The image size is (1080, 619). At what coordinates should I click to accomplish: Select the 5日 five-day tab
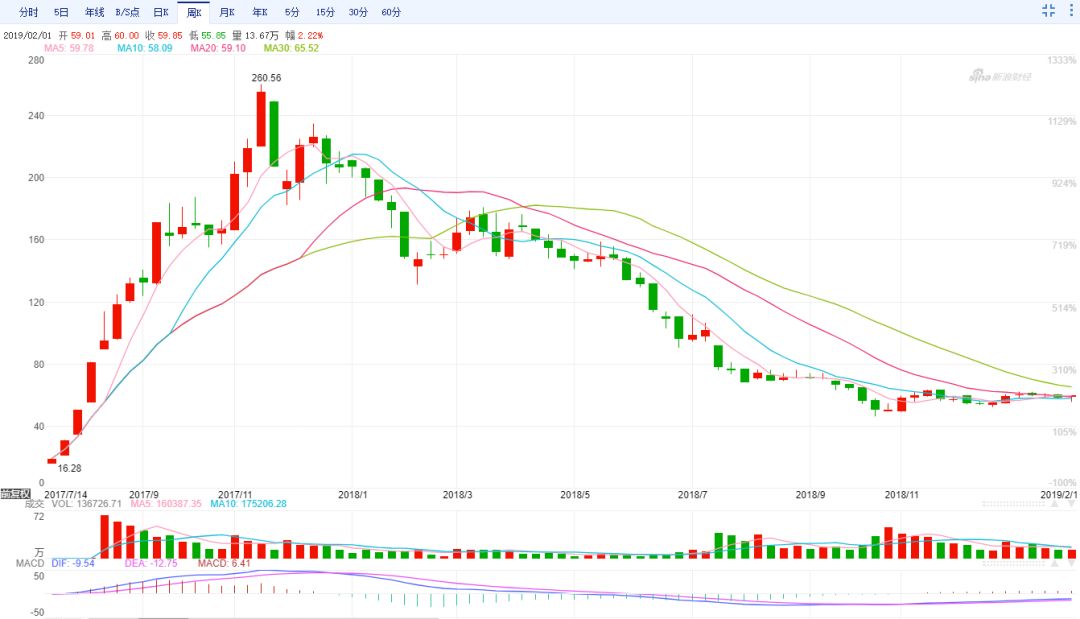[62, 12]
